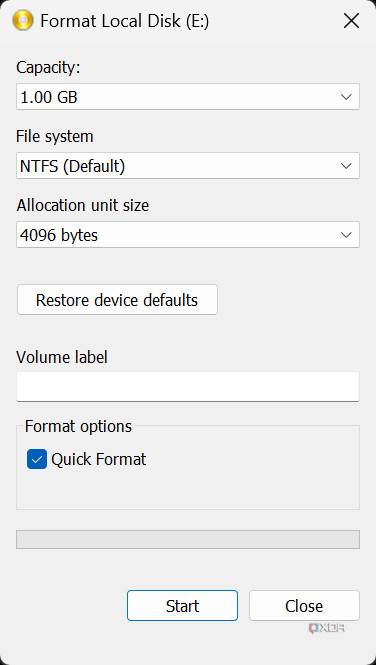Close the Format dialog with the X
Screen dimensions: 376x665
[x=351, y=21]
